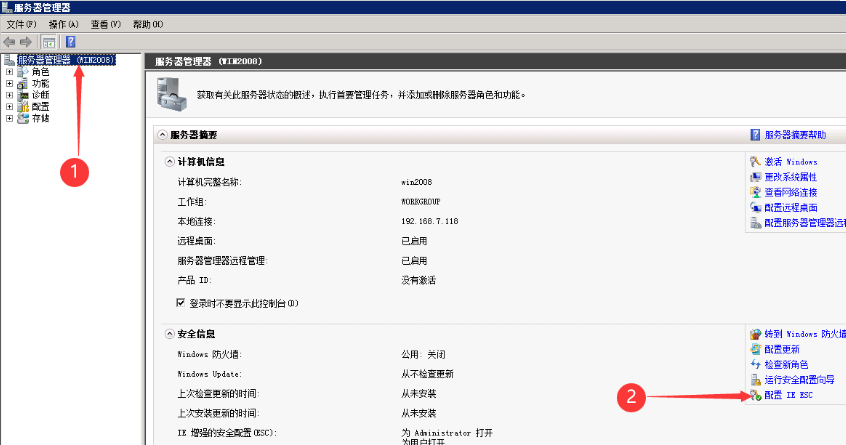Click the Back arrow toolbar icon

point(9,42)
